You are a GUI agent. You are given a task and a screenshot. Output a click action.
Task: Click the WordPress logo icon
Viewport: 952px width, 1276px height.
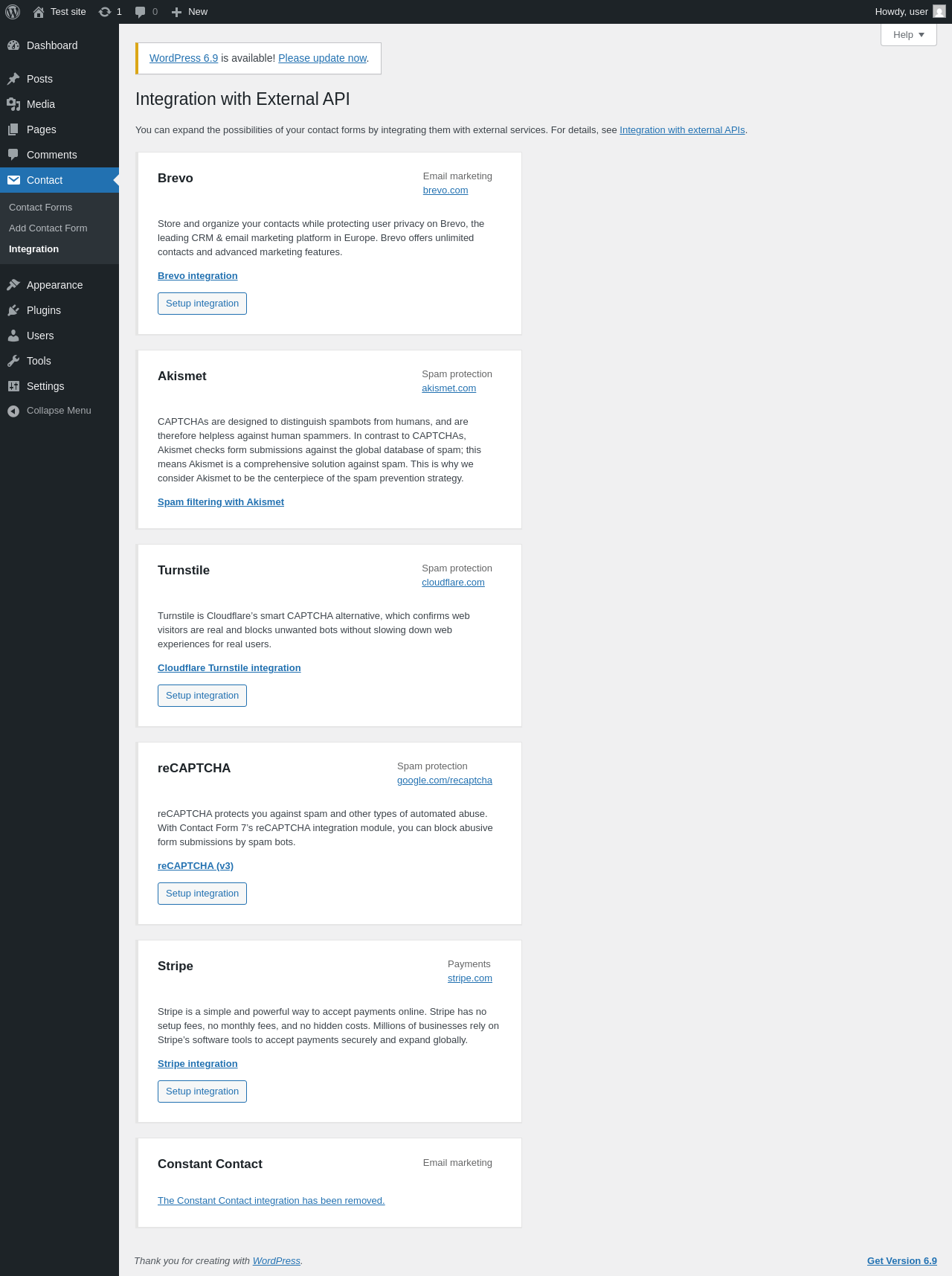point(13,12)
